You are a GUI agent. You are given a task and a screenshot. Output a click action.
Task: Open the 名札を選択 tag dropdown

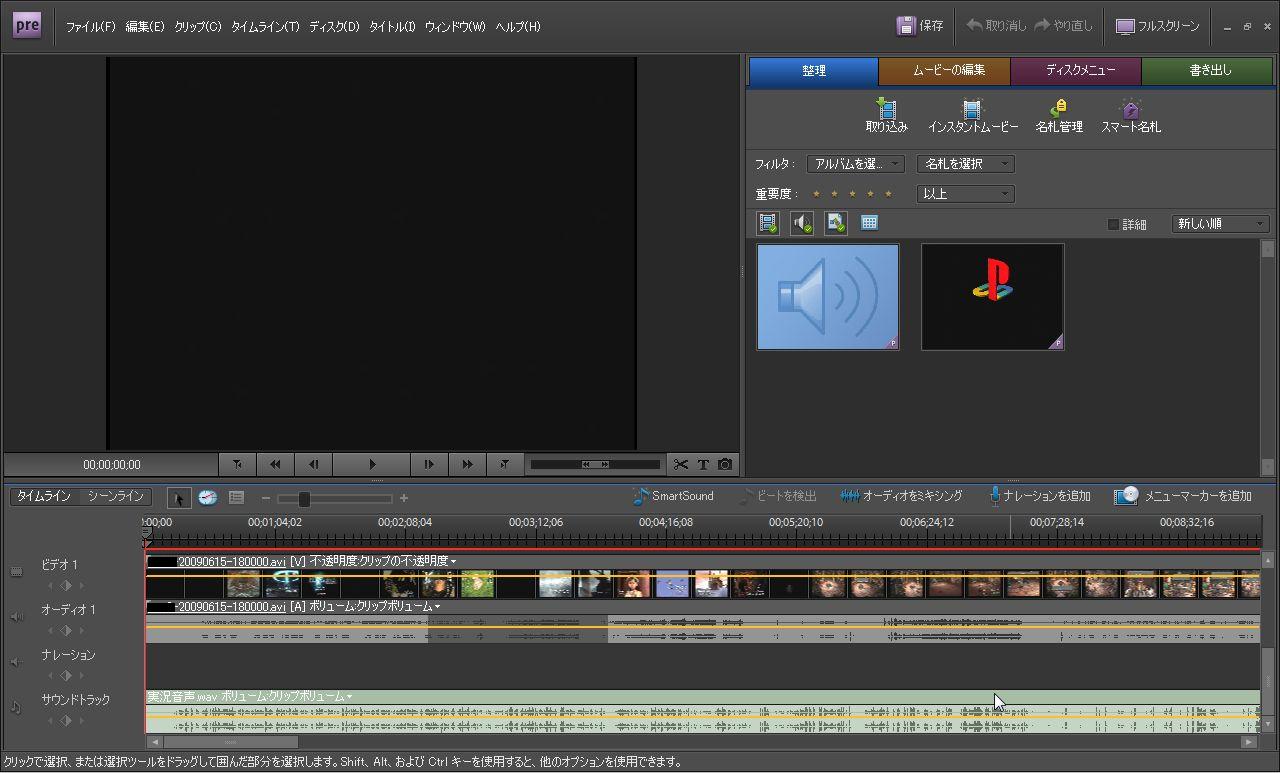click(965, 164)
